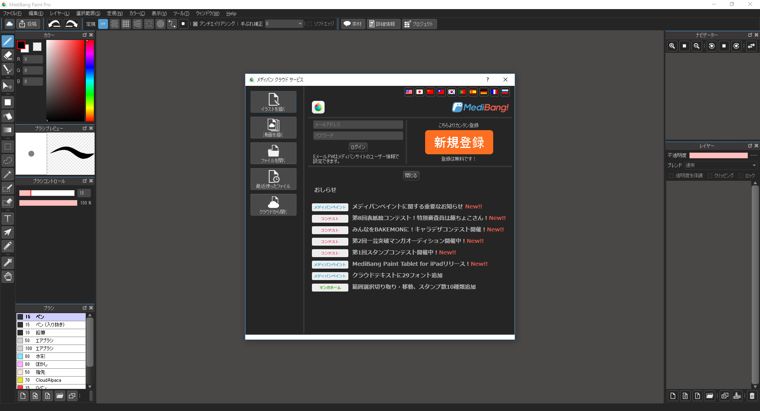
Task: Open recently used files in dialog
Action: (x=273, y=179)
